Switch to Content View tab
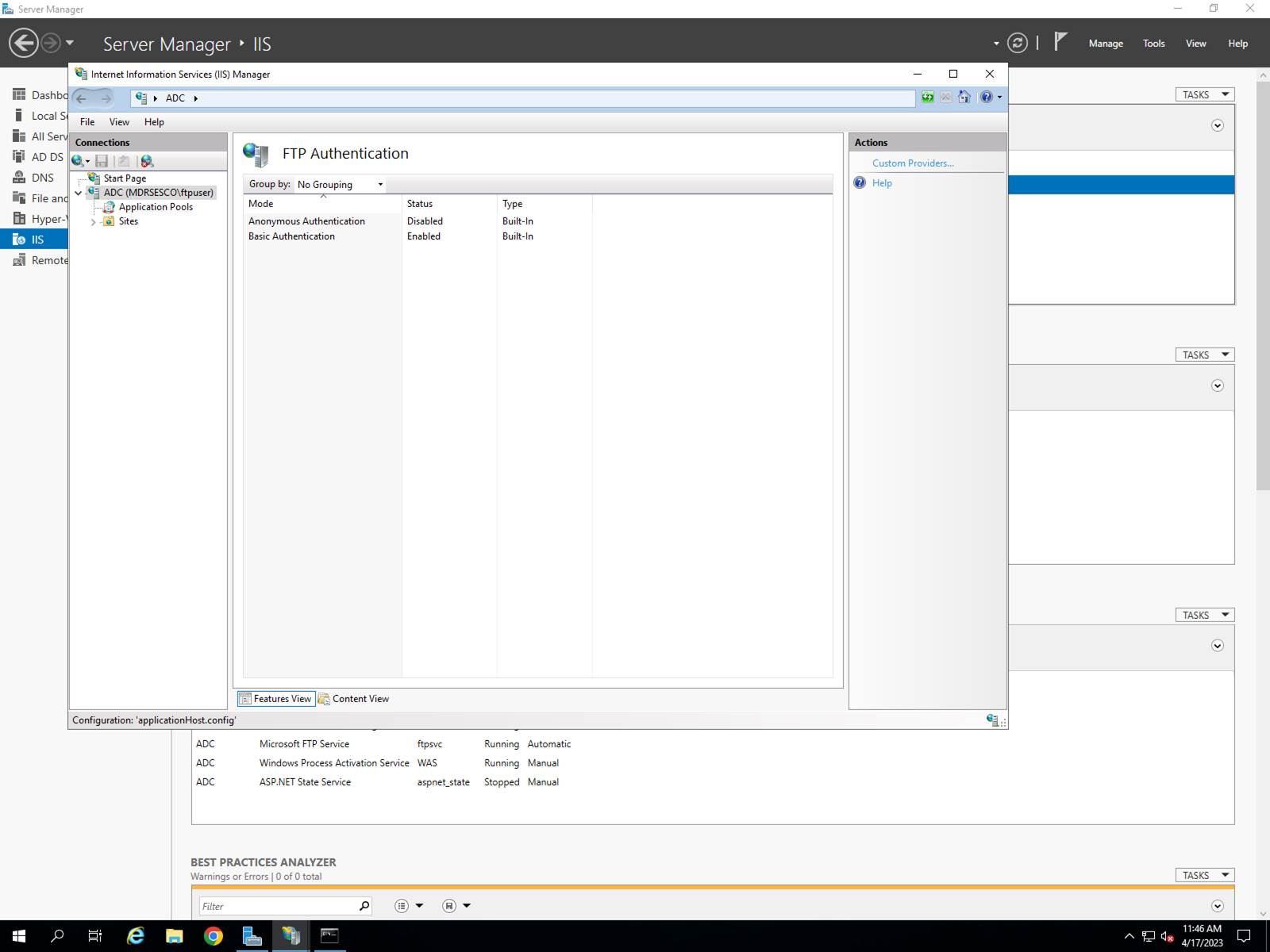Screen dimensions: 1270x952 353,699
